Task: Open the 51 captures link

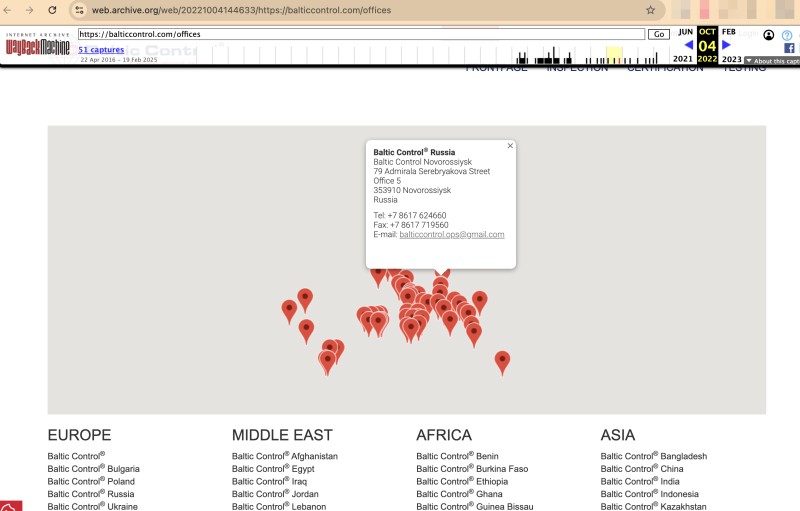Action: coord(101,49)
